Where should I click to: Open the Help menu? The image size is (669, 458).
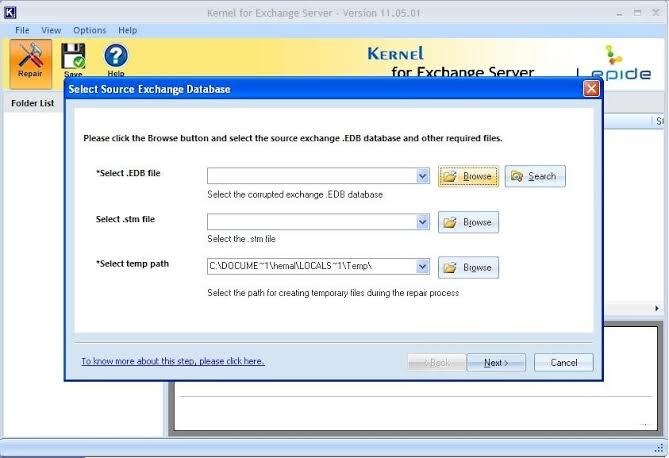point(128,30)
